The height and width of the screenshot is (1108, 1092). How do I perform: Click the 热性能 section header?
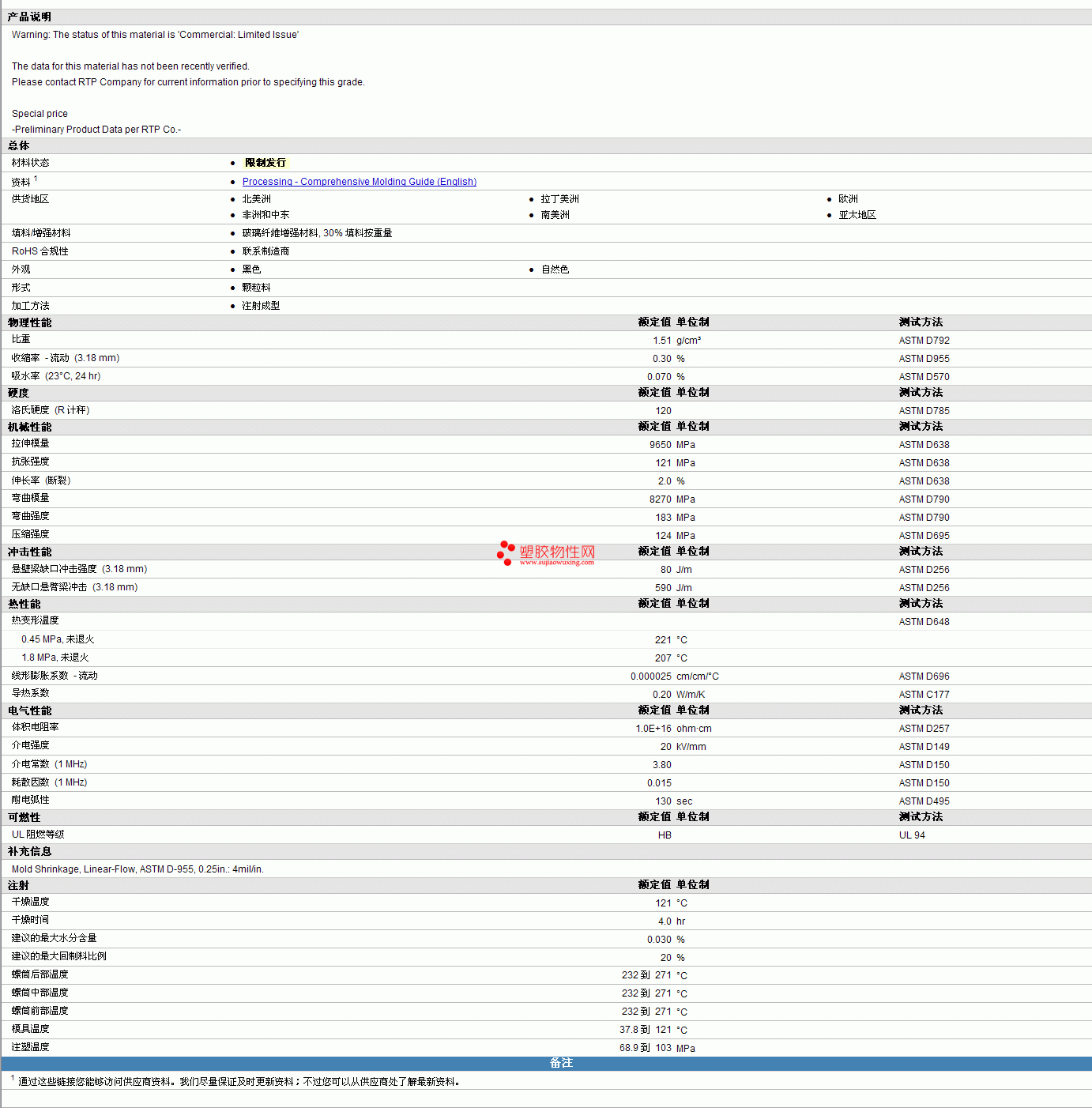click(24, 604)
